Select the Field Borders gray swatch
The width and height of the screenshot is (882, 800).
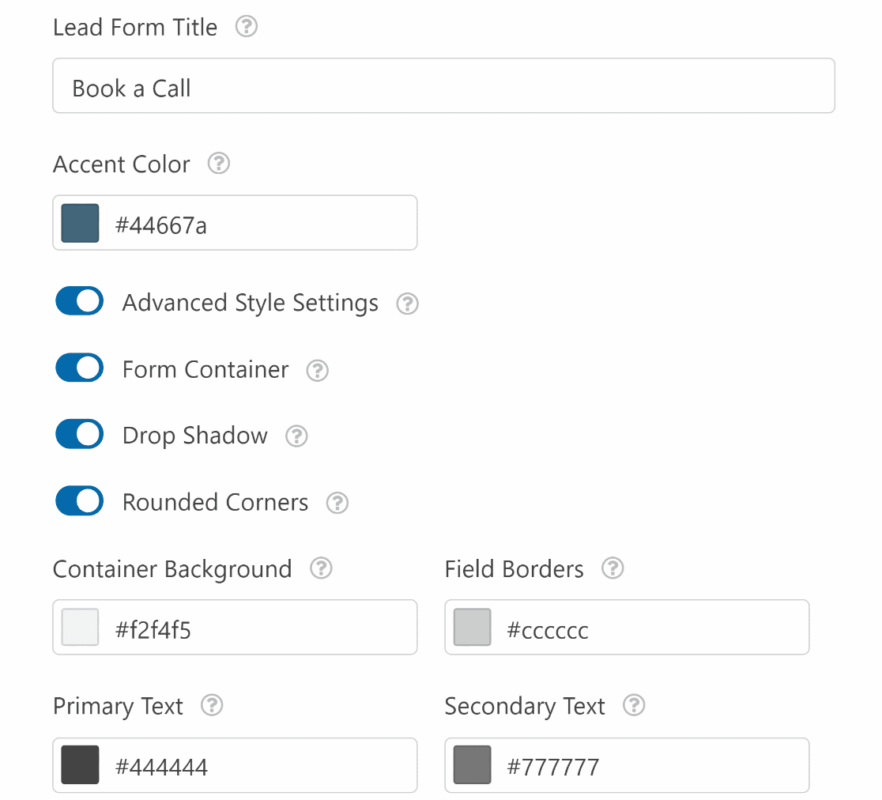[472, 627]
